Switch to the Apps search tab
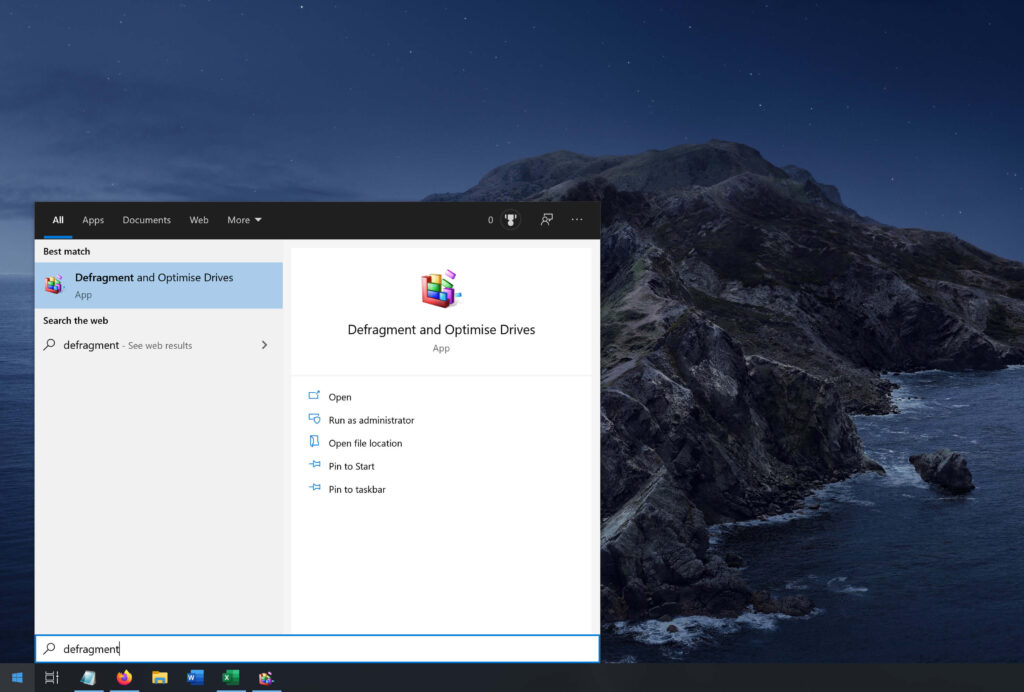Viewport: 1024px width, 692px height. [93, 220]
